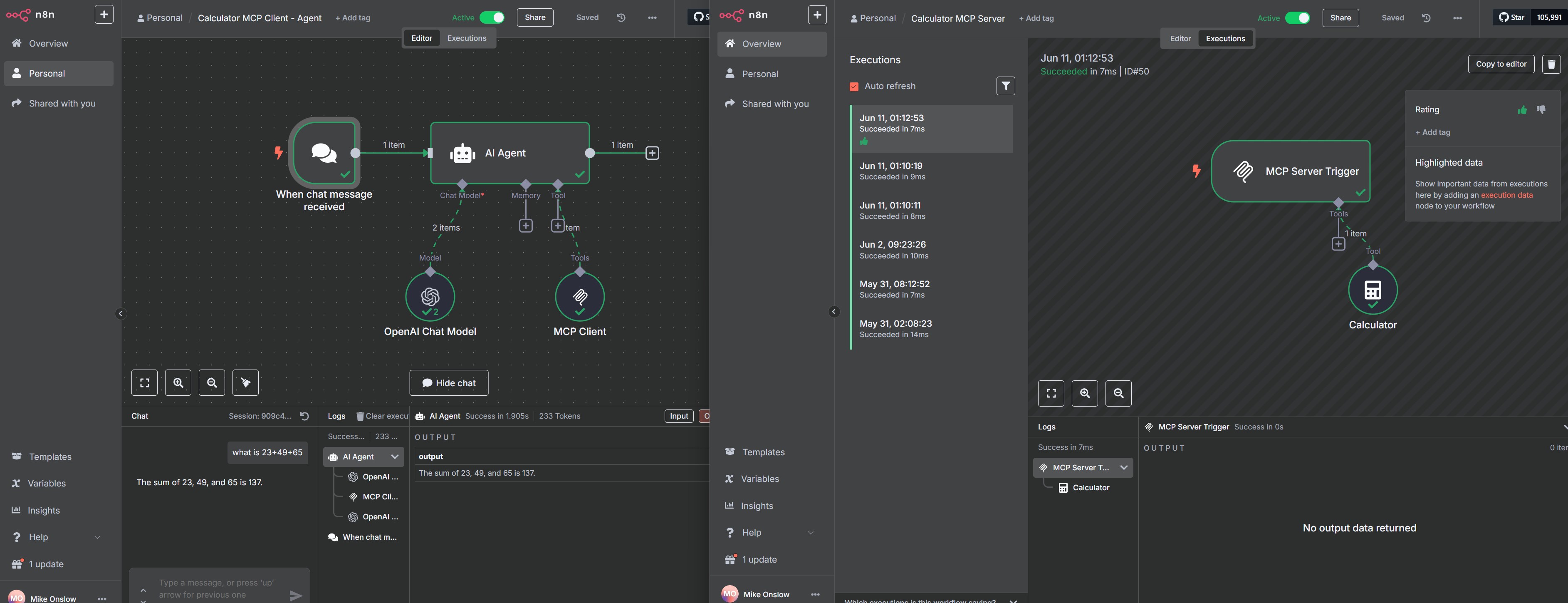Collapse AI Agent log entry chevron

(394, 457)
